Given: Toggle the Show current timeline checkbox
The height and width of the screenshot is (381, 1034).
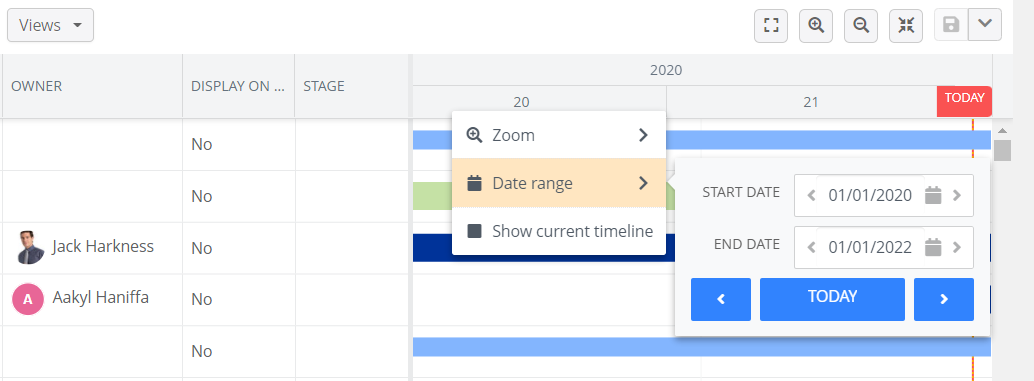Looking at the screenshot, I should [474, 231].
